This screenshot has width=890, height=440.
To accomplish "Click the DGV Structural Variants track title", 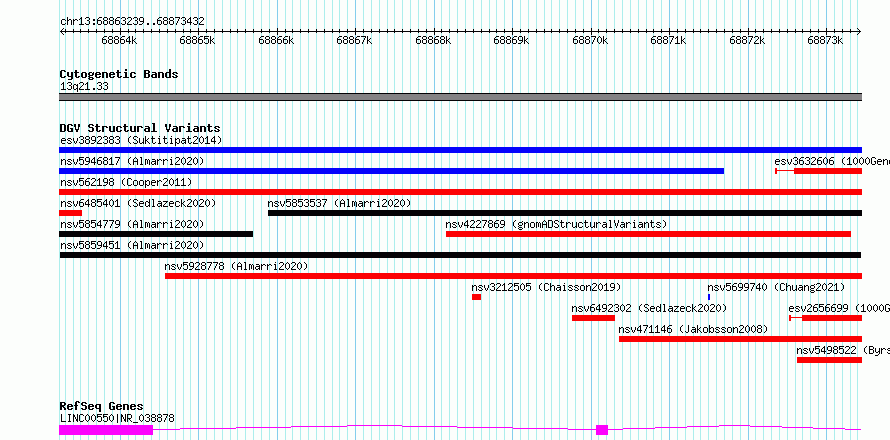I will click(140, 128).
